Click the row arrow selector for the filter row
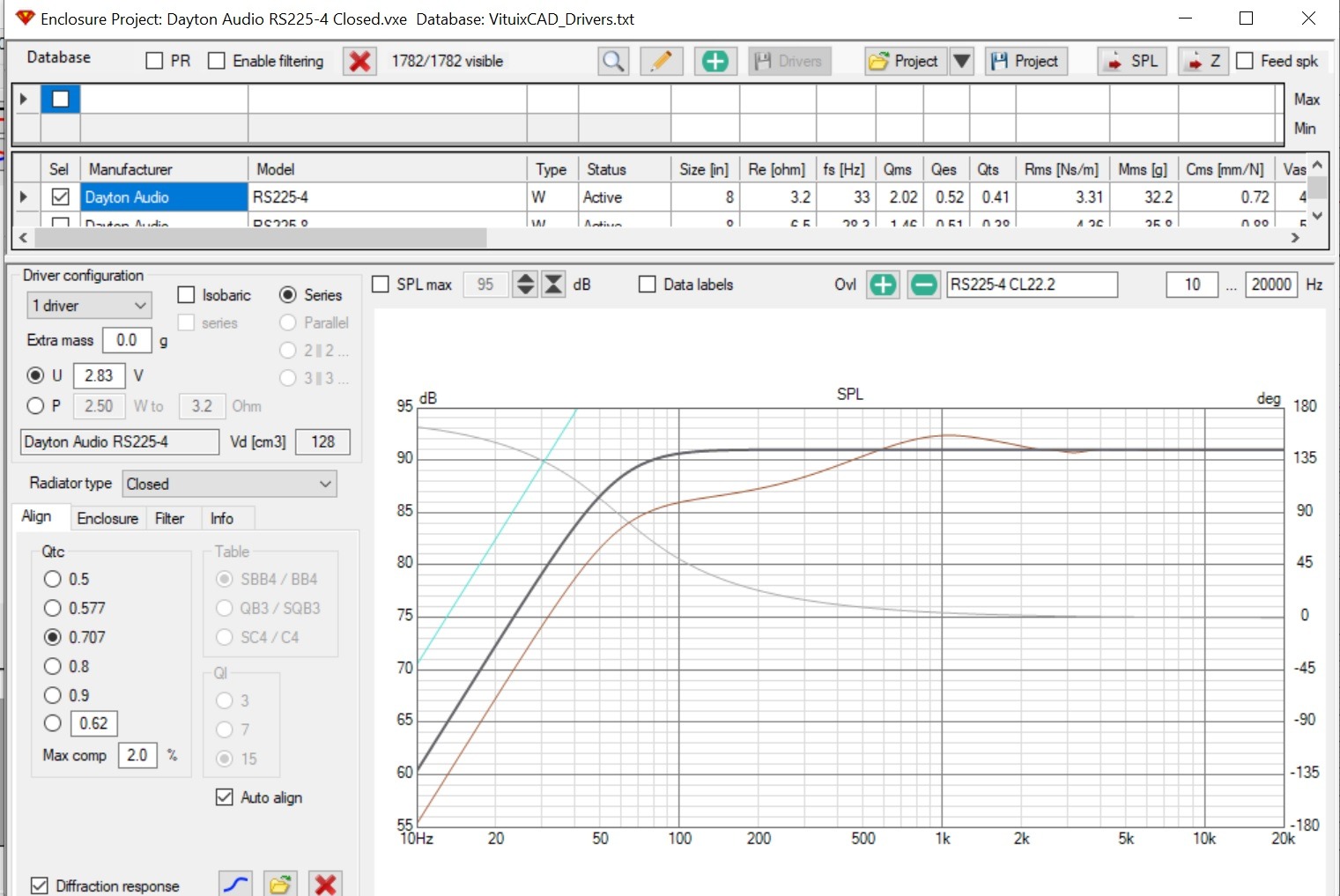Viewport: 1340px width, 896px height. coord(24,99)
